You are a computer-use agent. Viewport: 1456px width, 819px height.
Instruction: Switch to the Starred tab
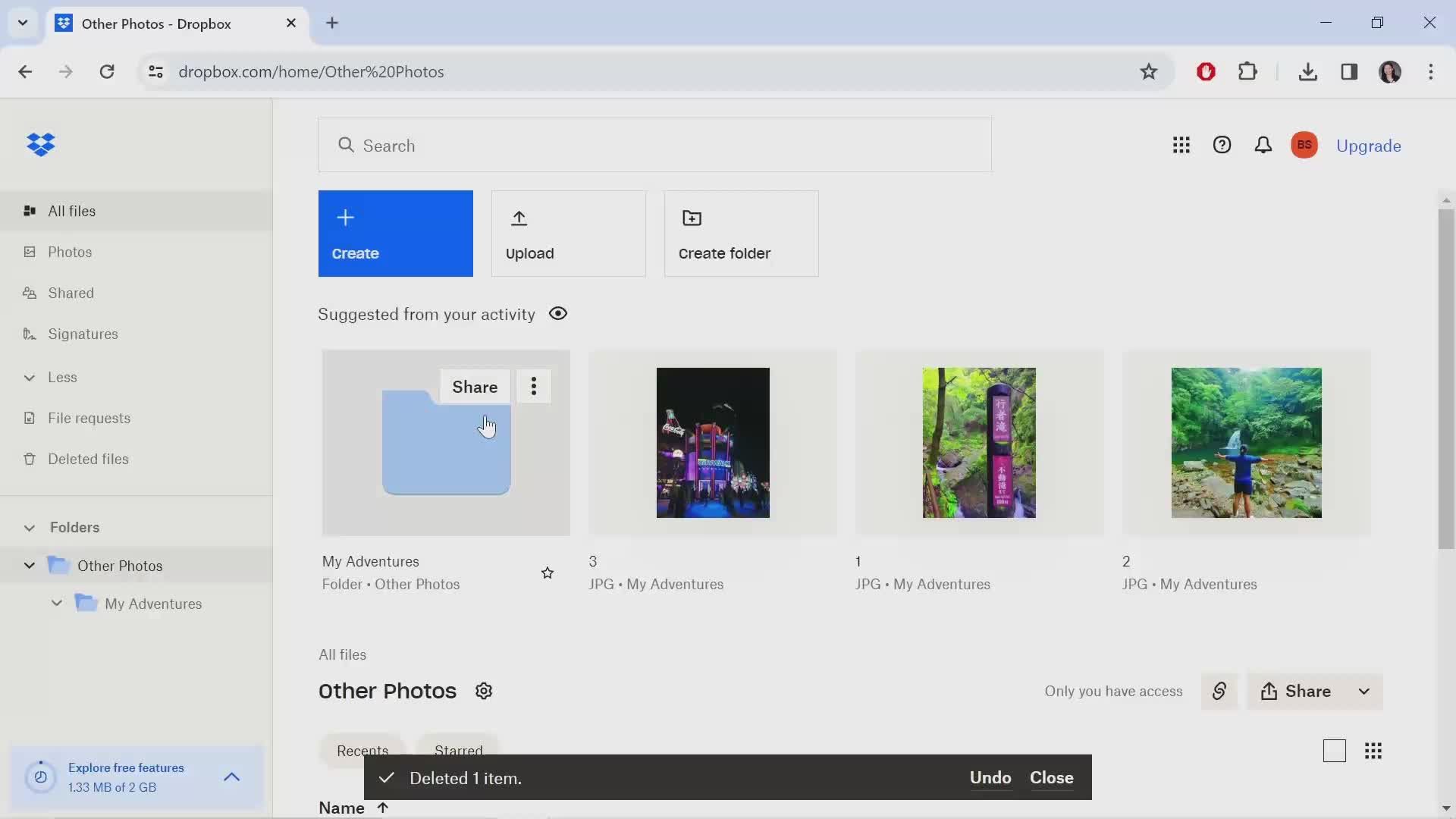(x=459, y=750)
